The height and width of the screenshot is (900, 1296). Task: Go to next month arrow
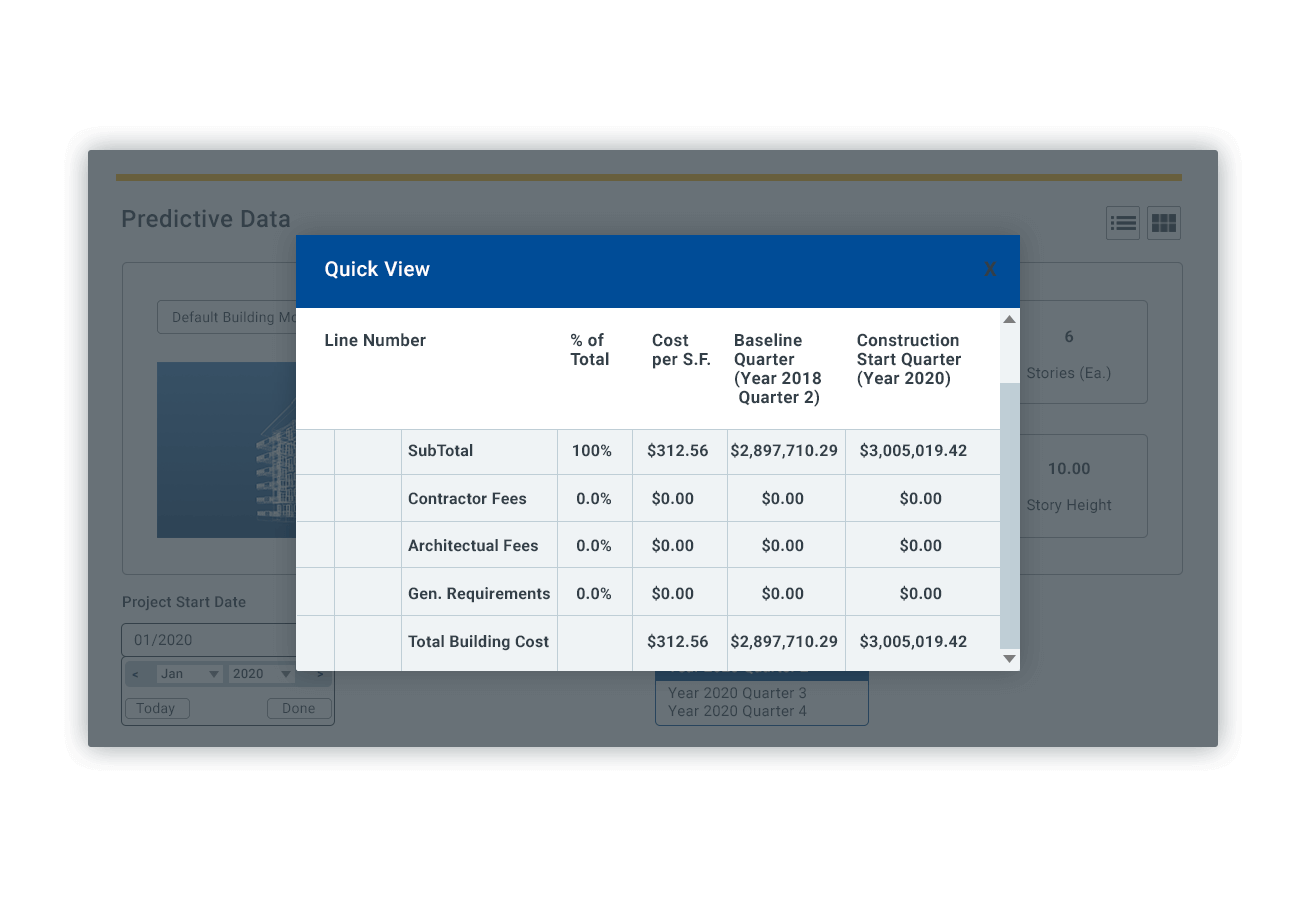[x=320, y=674]
